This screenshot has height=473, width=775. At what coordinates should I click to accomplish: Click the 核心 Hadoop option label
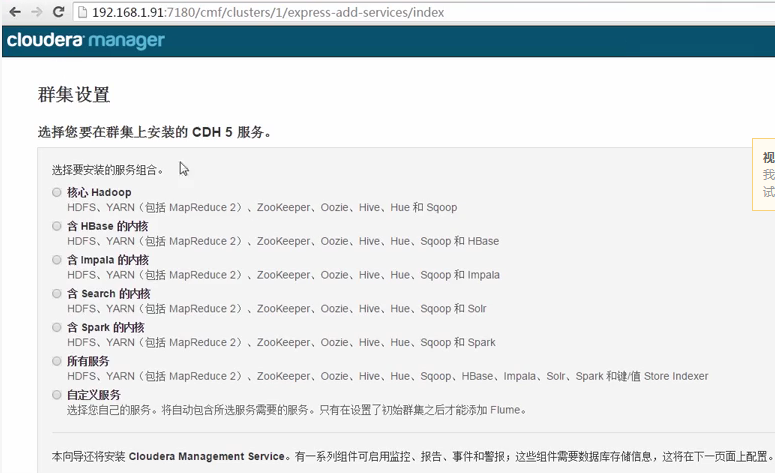coord(99,192)
